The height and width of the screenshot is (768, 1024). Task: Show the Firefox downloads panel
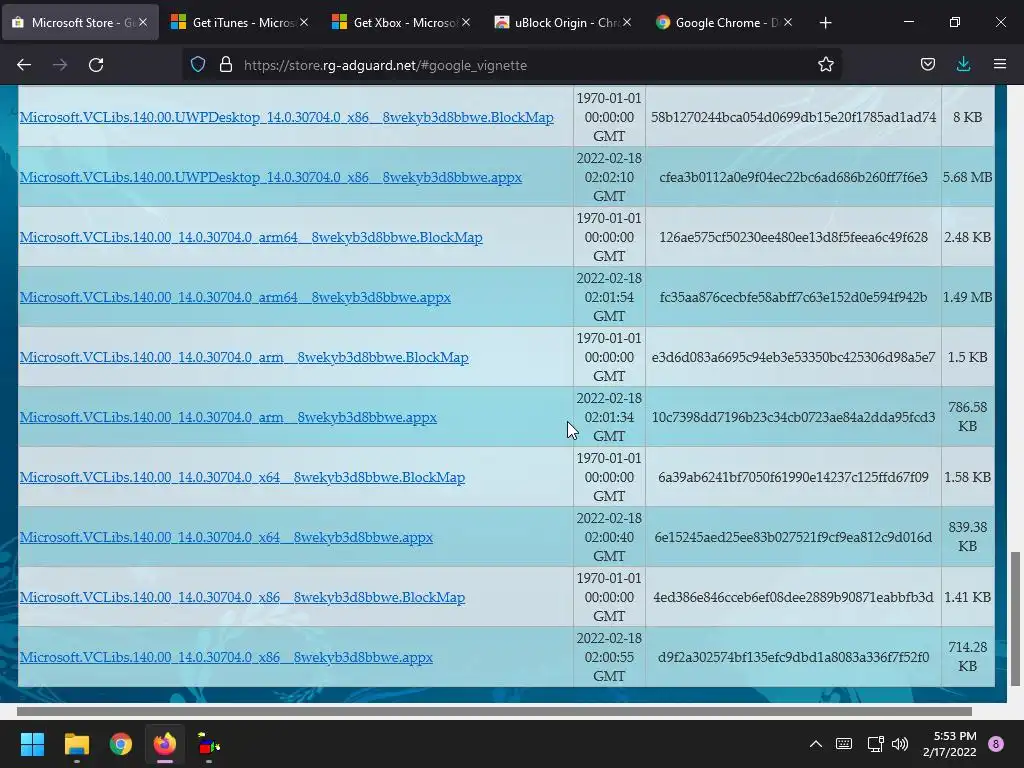963,65
